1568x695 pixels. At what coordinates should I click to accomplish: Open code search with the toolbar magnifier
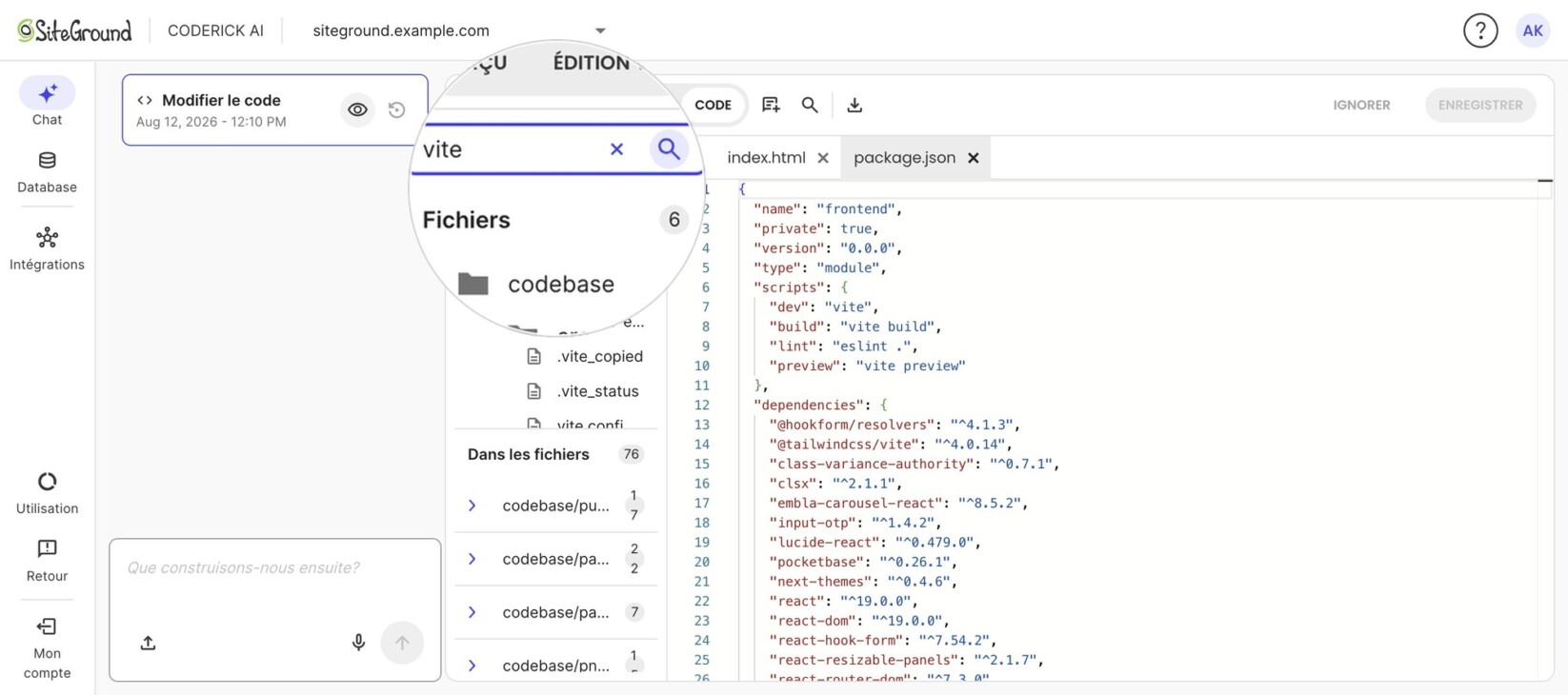tap(810, 105)
